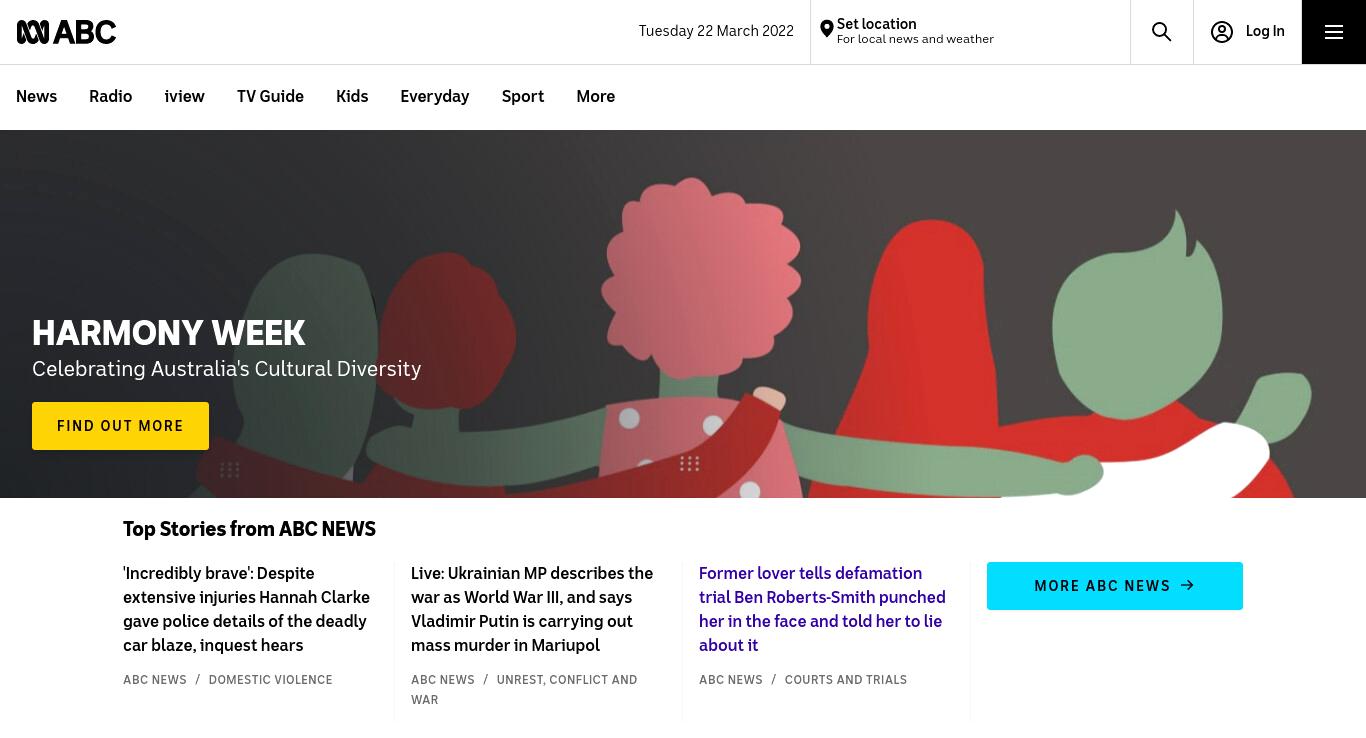Click 'Top Stories from ABC NEWS' heading
Viewport: 1366px width, 738px height.
(x=249, y=530)
